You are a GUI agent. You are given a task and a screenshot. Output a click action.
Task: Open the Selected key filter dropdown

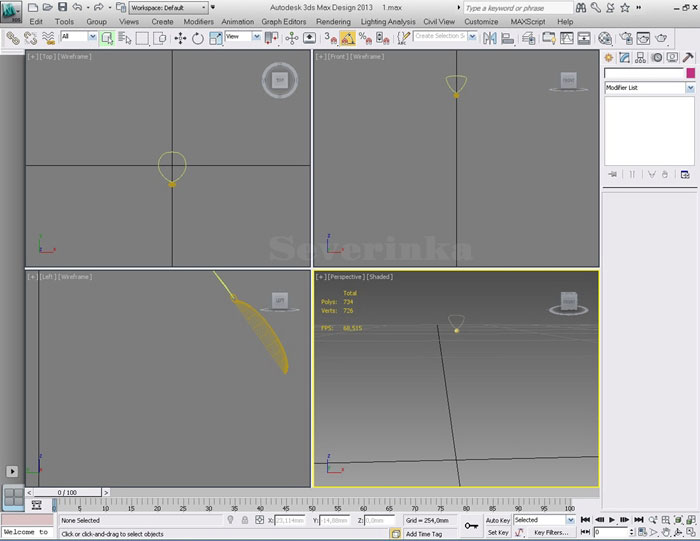coord(543,520)
